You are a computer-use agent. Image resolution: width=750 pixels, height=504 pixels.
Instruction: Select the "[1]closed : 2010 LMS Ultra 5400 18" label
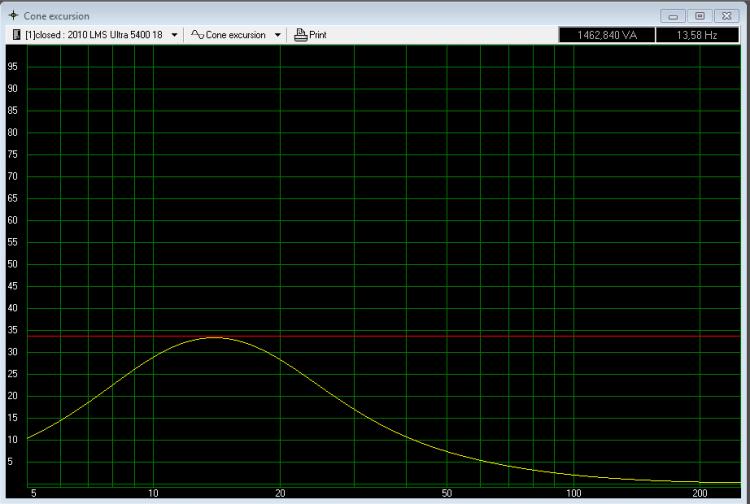click(x=93, y=35)
